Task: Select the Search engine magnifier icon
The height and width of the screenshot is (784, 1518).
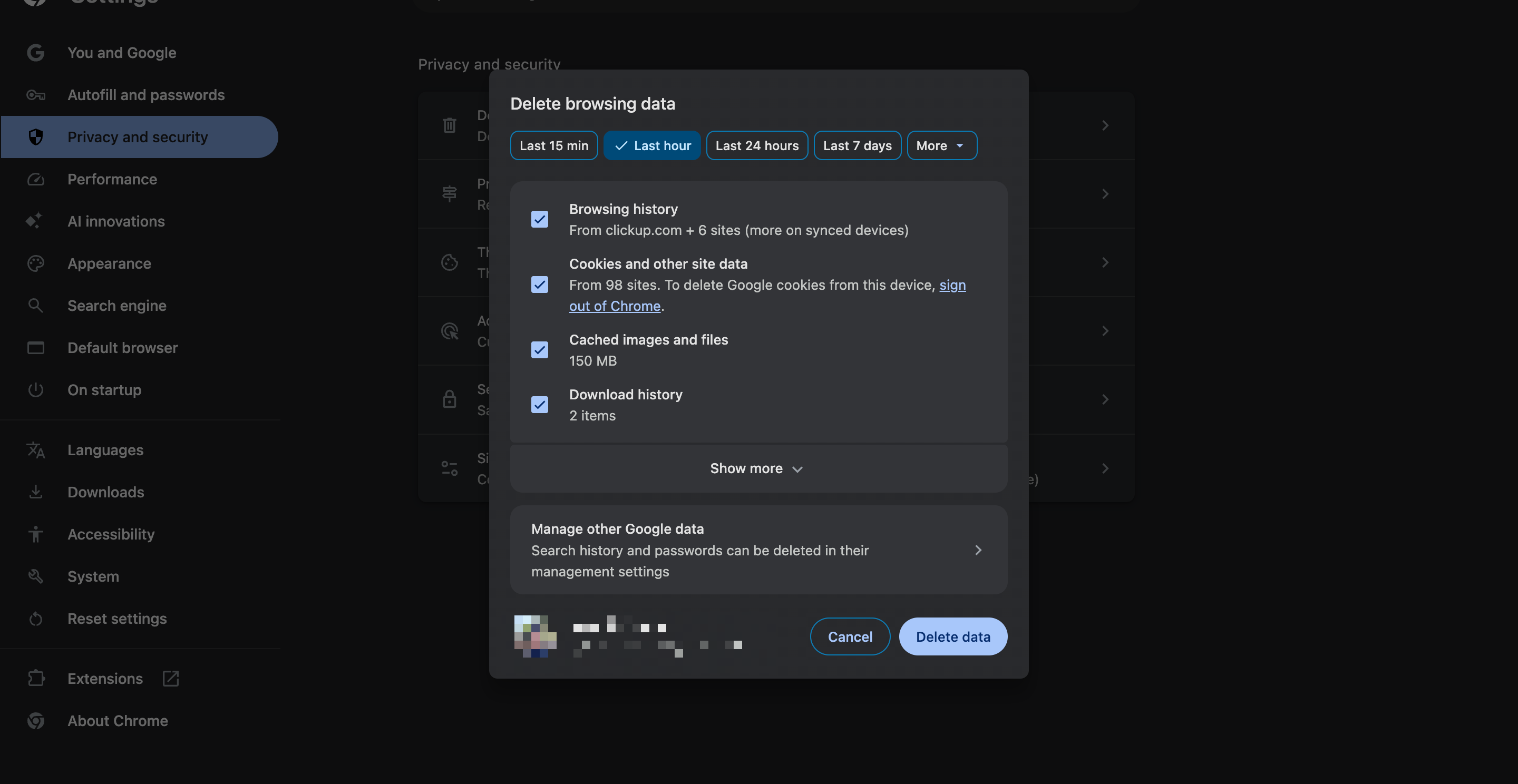Action: tap(35, 305)
